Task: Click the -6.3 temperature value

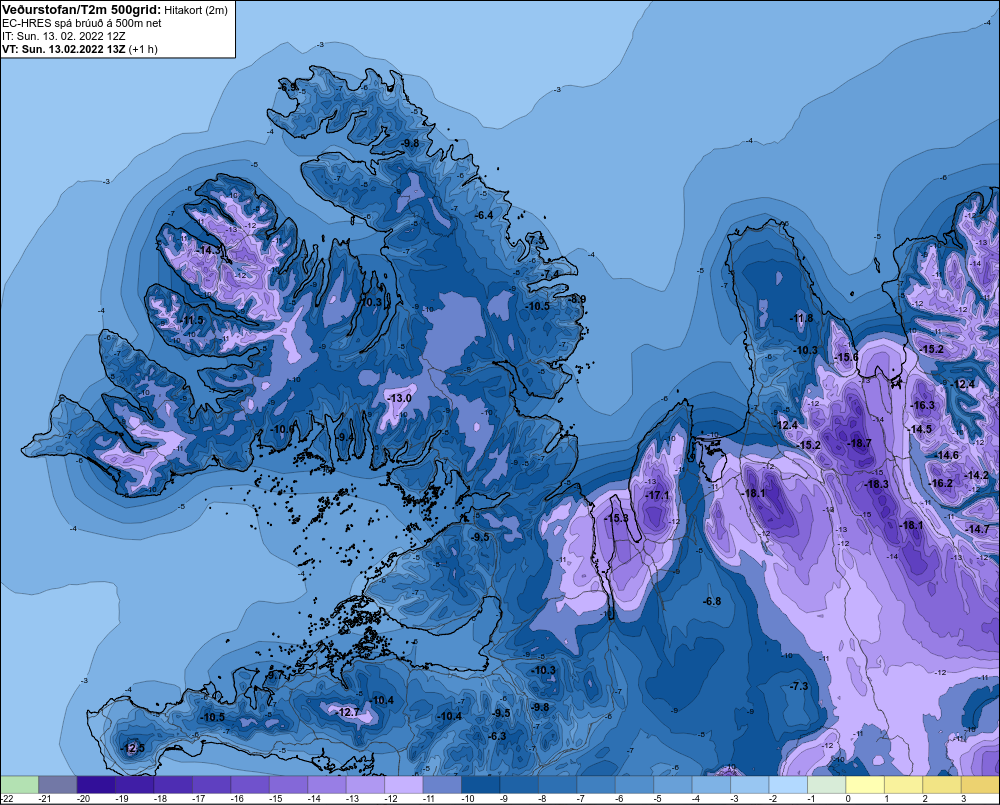Action: point(497,736)
